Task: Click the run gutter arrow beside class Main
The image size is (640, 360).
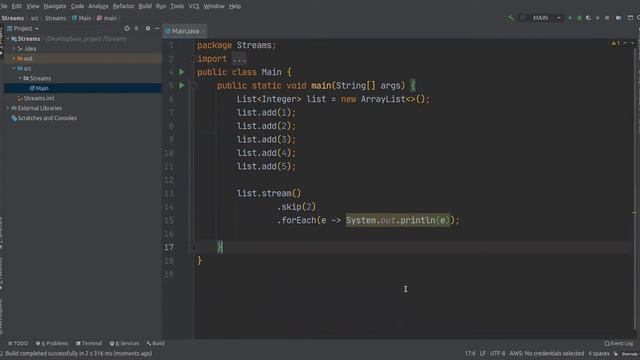Action: pos(182,72)
